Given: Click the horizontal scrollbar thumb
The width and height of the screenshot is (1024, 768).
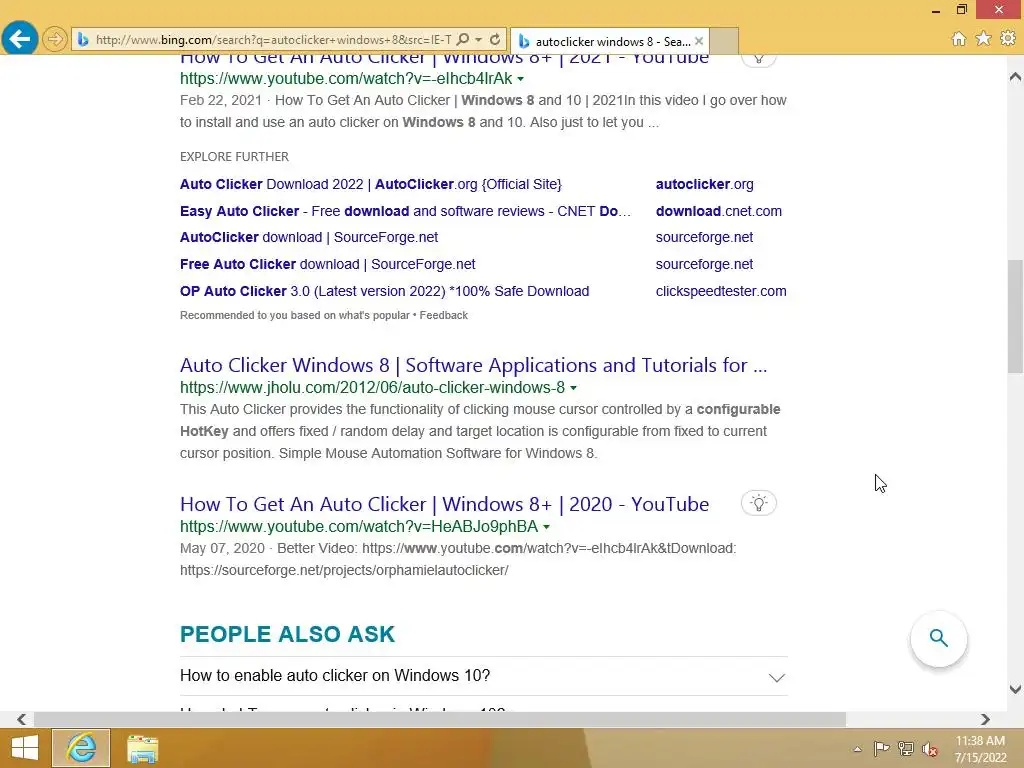Looking at the screenshot, I should (440, 719).
